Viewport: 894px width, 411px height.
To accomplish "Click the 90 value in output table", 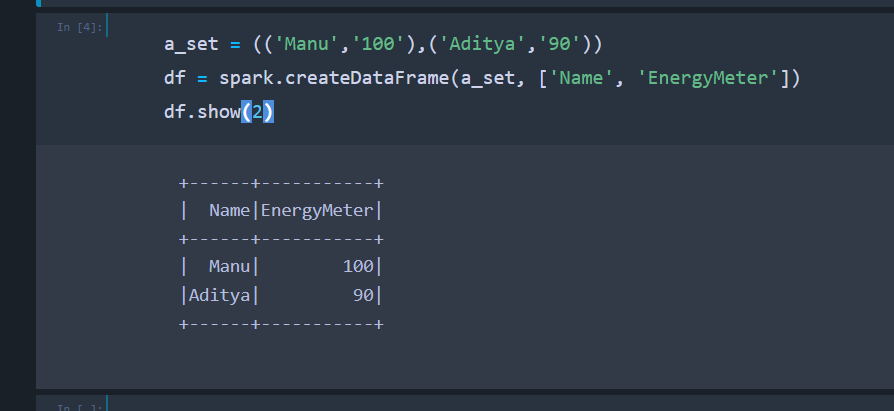I will tap(362, 295).
